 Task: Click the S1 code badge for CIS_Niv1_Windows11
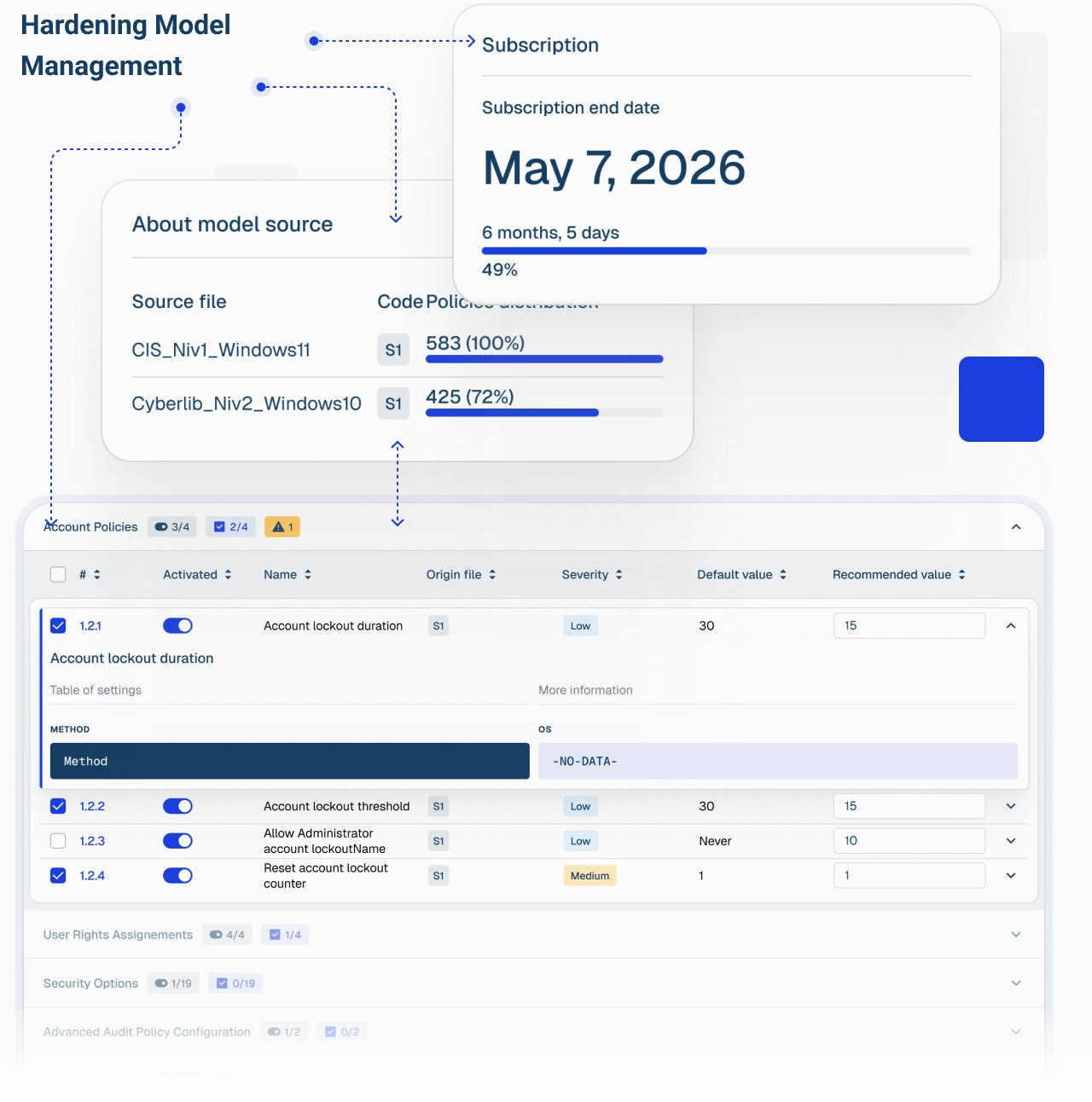(x=393, y=350)
